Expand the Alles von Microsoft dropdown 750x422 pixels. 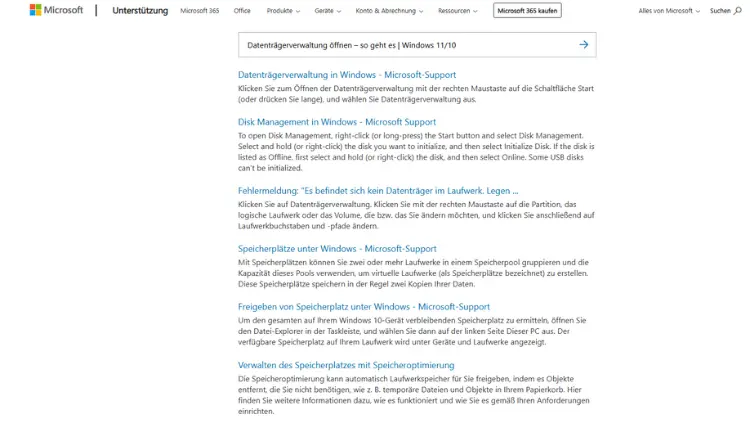(x=669, y=11)
